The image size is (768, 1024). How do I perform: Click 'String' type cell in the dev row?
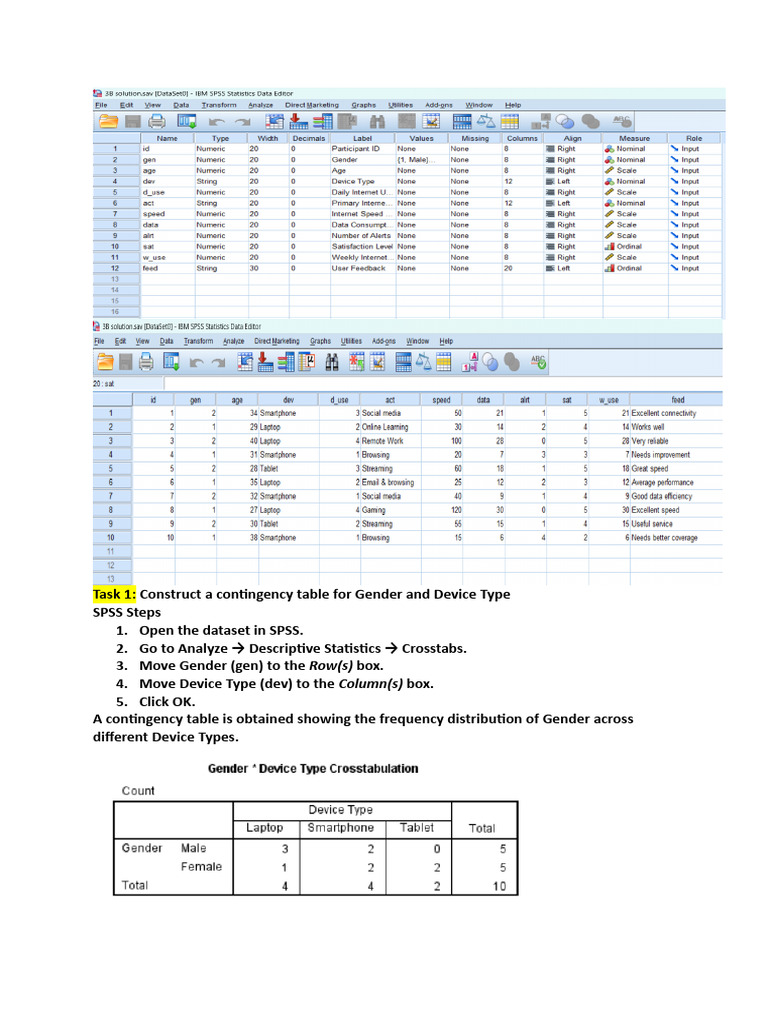pos(221,182)
